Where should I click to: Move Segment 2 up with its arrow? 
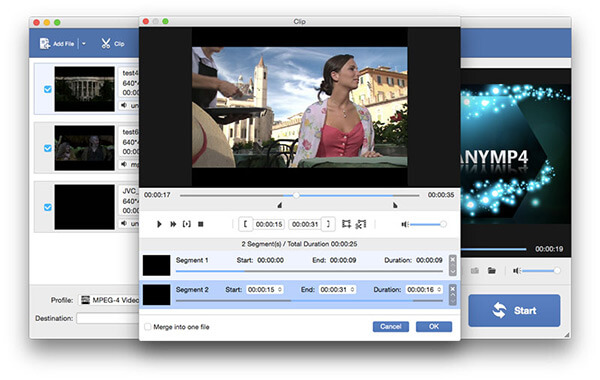[x=453, y=295]
